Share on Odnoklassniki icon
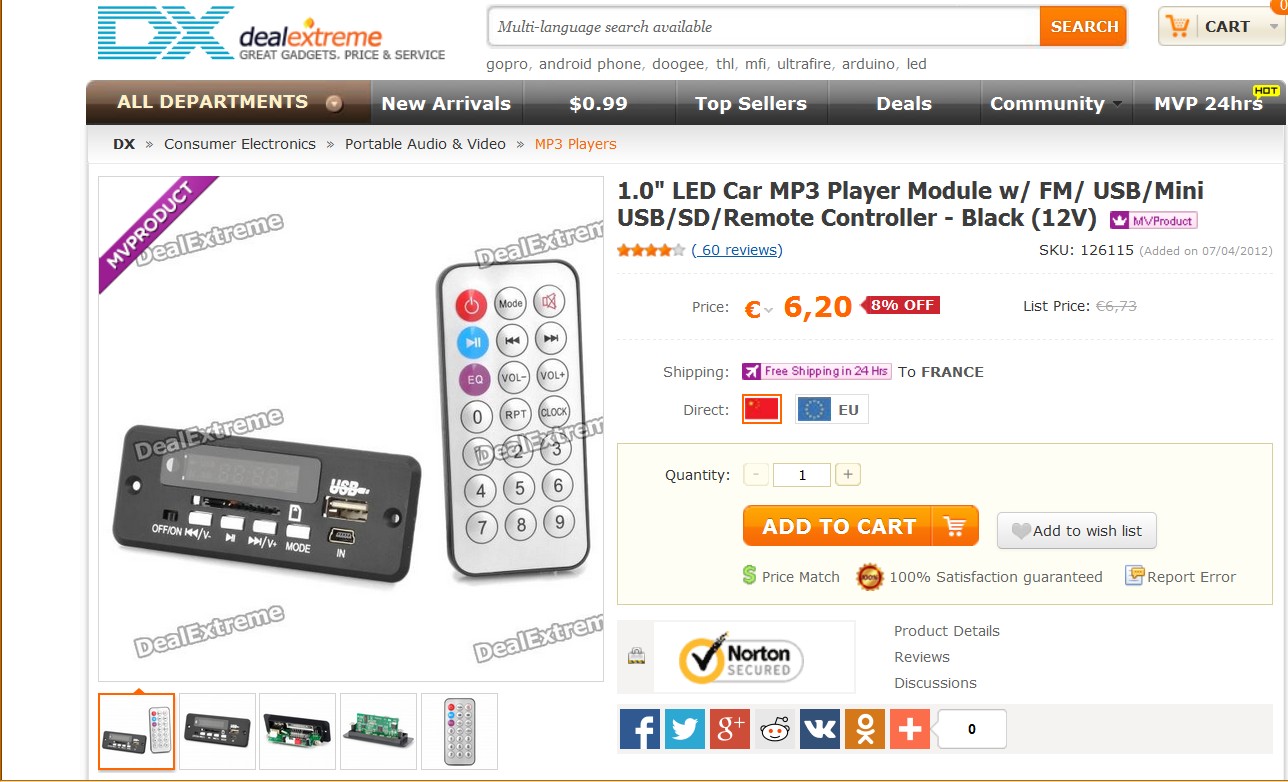The image size is (1288, 782). [x=865, y=729]
